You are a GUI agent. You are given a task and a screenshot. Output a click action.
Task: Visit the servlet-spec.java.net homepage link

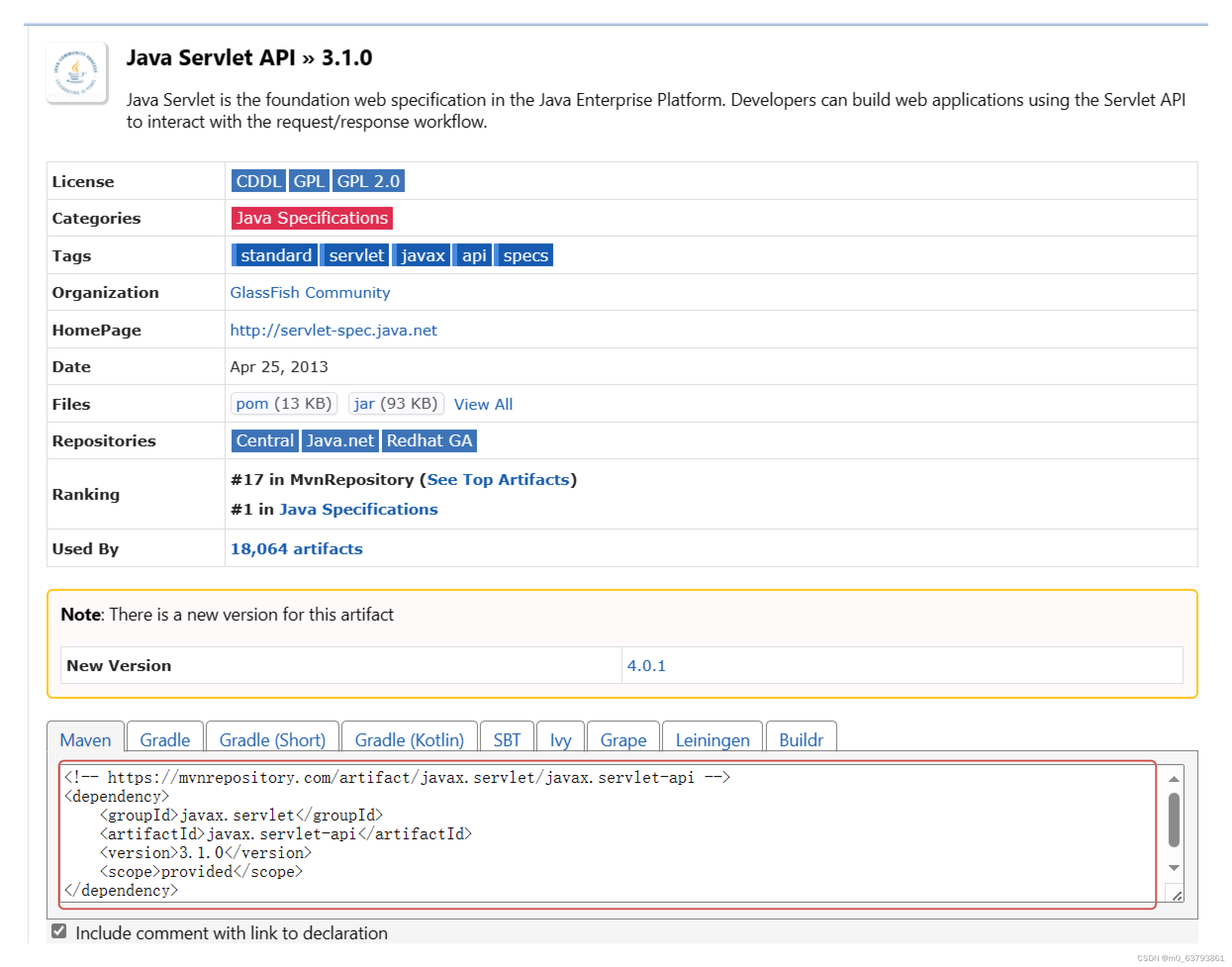333,330
